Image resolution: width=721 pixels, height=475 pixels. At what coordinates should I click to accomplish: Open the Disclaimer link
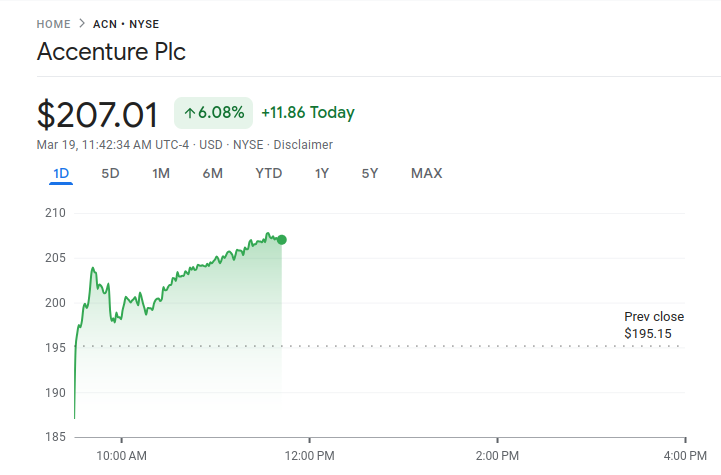tap(303, 145)
